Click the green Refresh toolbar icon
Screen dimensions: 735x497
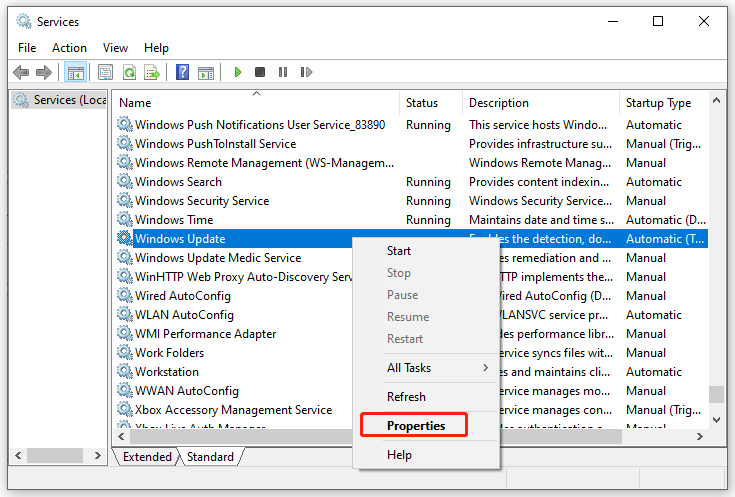(x=129, y=72)
